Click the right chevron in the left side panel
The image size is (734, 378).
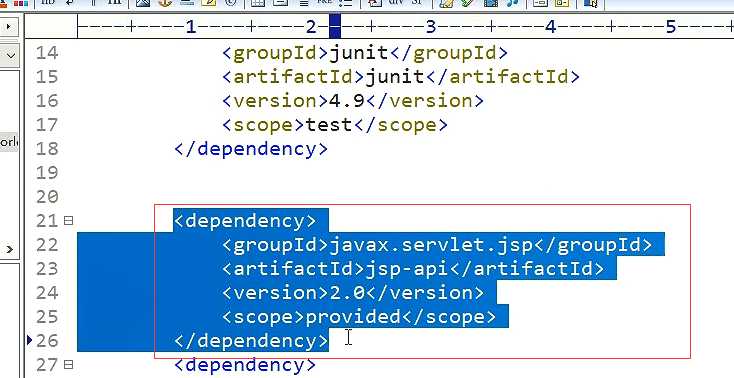[x=9, y=250]
